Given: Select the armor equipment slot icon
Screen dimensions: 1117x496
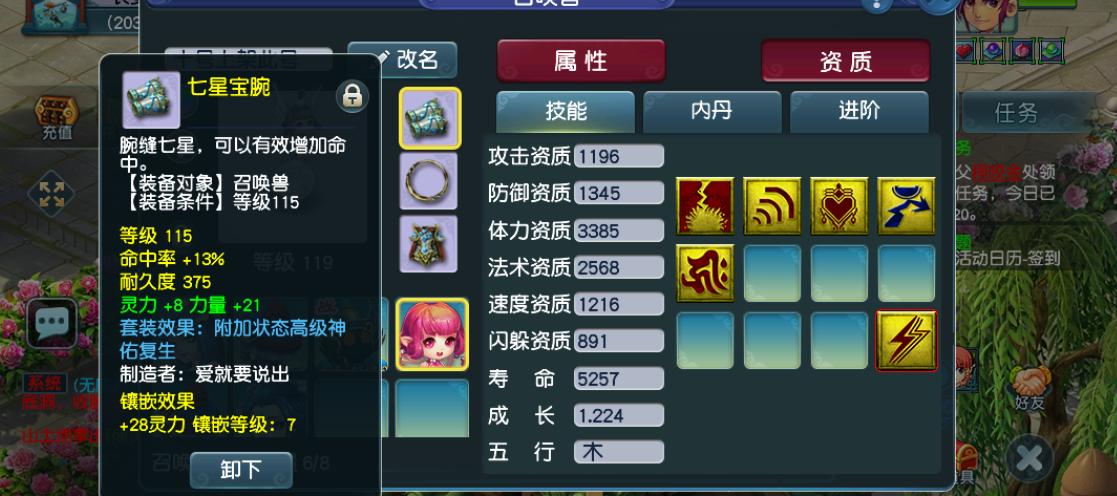Looking at the screenshot, I should pyautogui.click(x=428, y=244).
